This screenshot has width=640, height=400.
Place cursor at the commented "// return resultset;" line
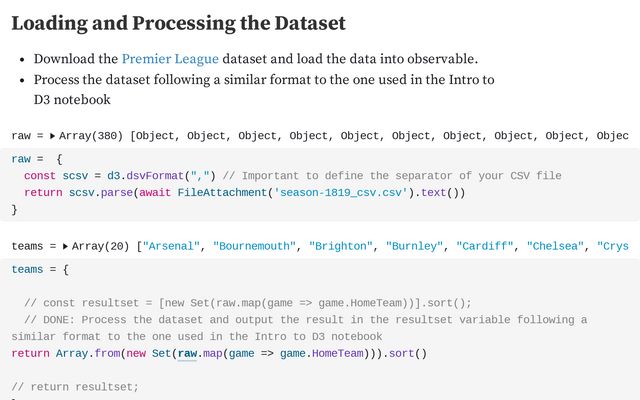75,387
